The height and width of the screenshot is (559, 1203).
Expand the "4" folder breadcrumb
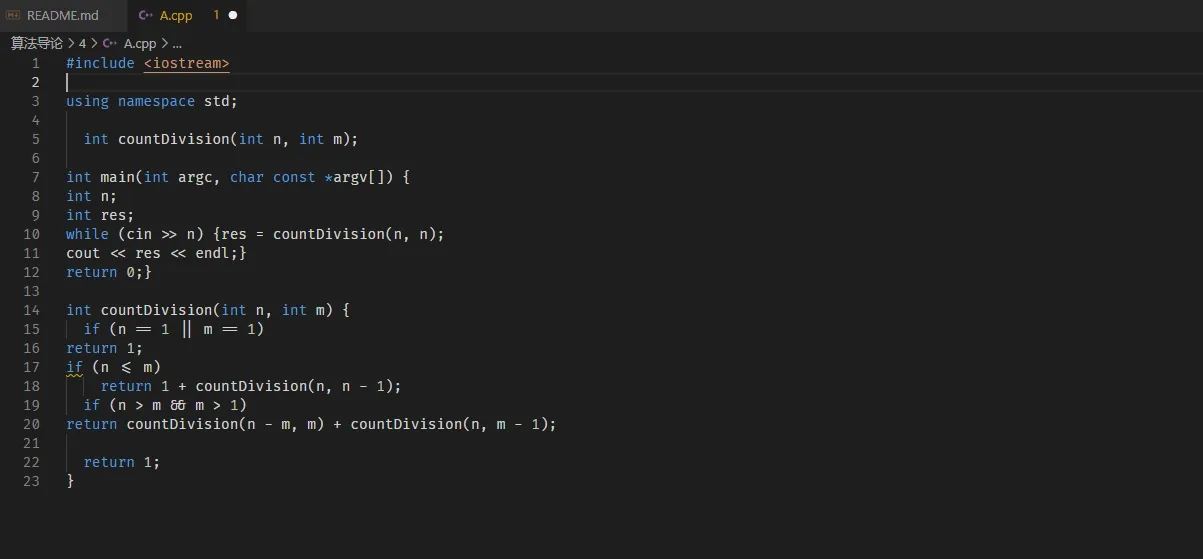[83, 44]
